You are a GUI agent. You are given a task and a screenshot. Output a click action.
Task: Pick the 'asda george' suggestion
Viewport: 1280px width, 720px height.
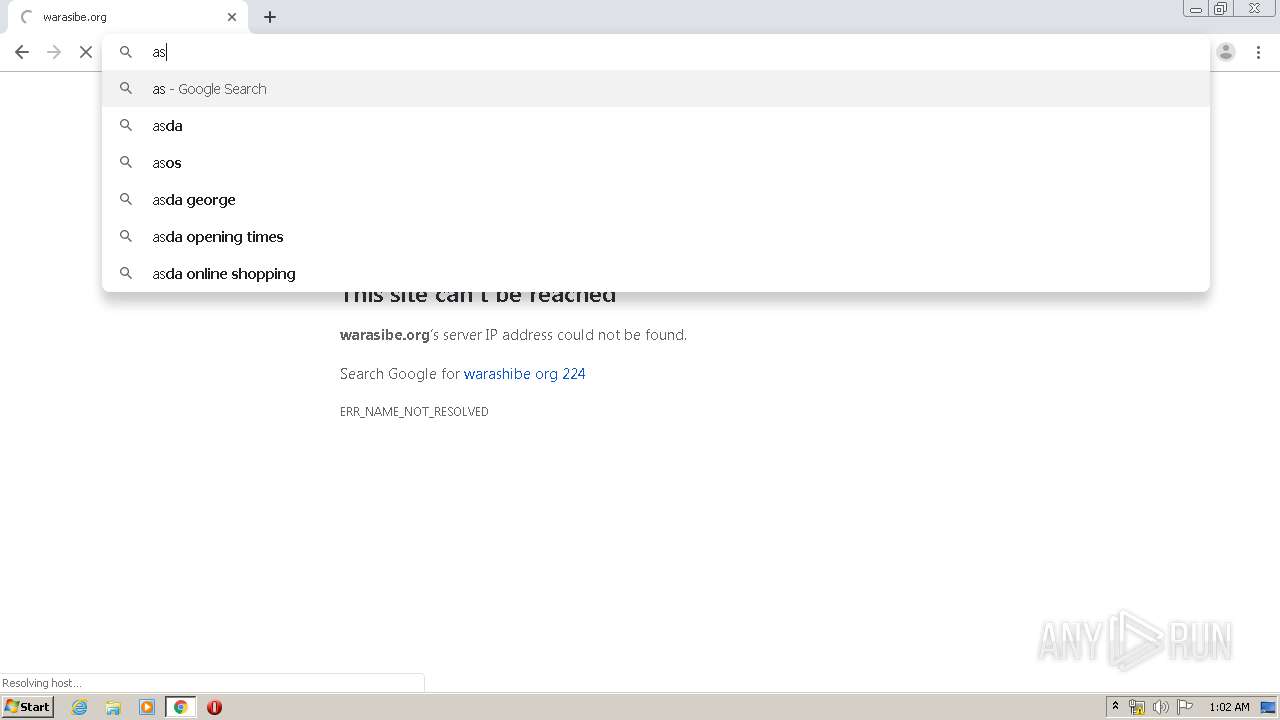(x=656, y=200)
